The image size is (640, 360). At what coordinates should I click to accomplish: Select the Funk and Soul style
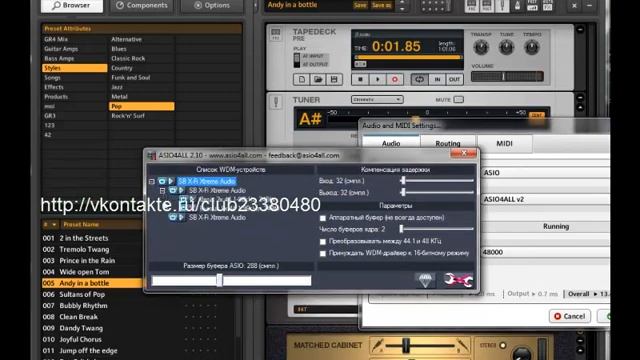click(131, 78)
